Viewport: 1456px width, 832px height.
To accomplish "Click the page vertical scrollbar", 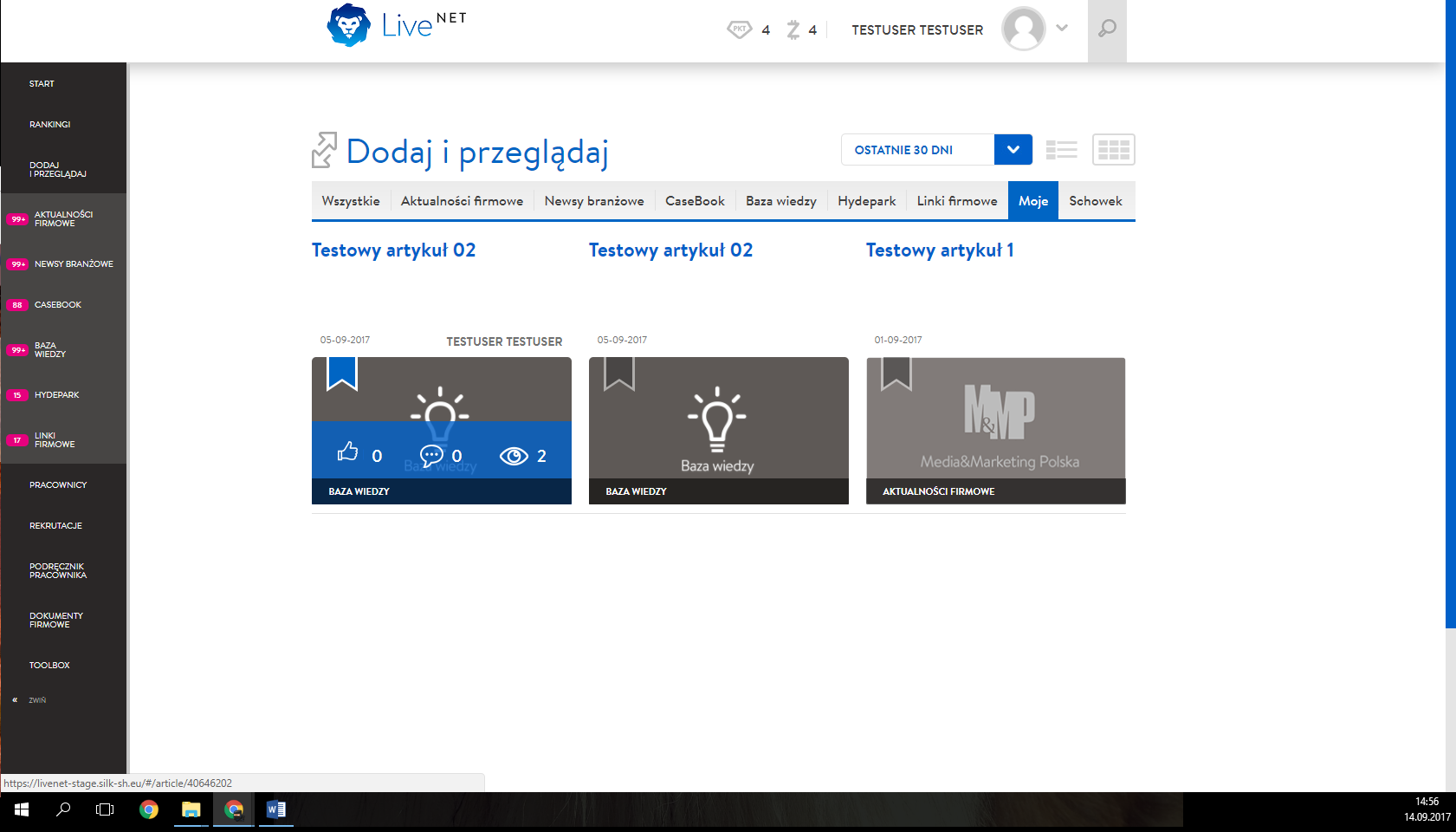I will [1450, 314].
